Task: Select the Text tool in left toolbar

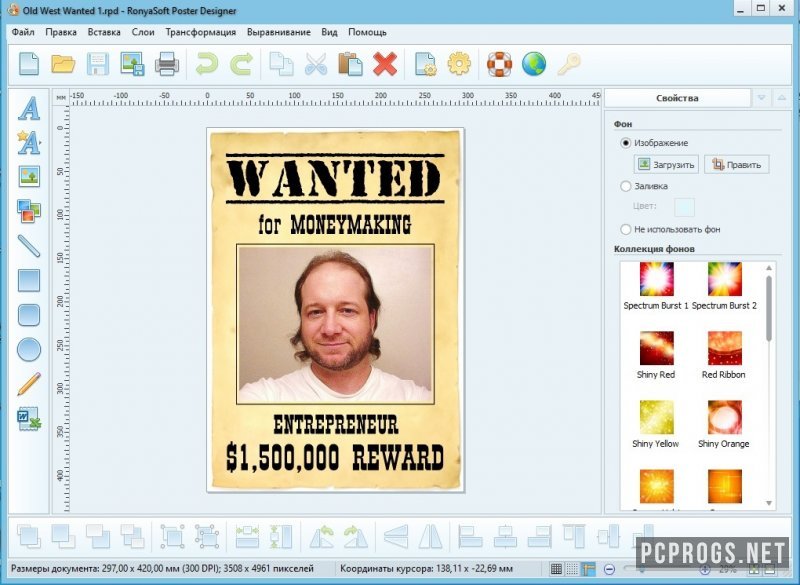Action: pyautogui.click(x=29, y=108)
